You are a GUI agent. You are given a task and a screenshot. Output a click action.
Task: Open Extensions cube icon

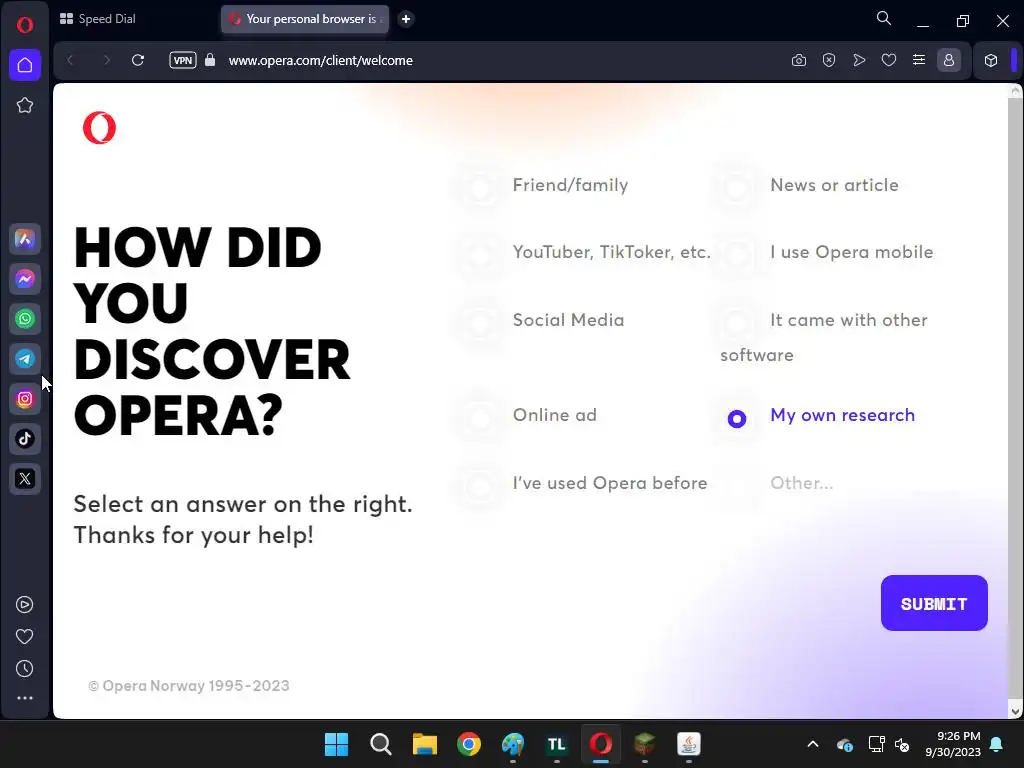coord(991,60)
